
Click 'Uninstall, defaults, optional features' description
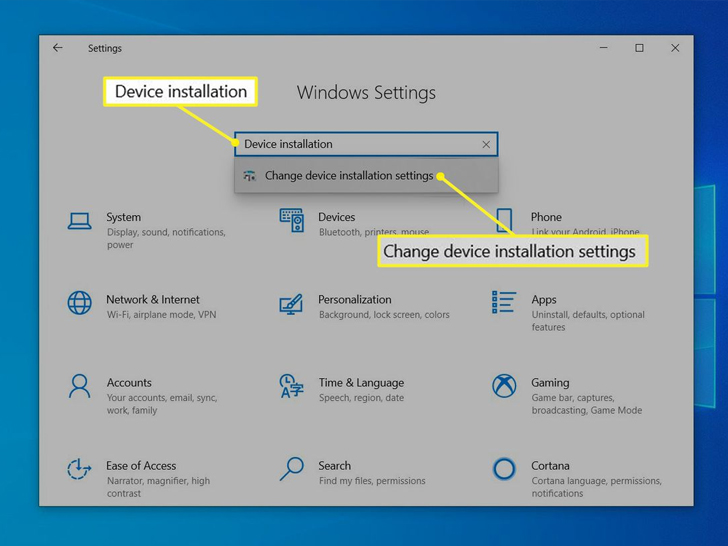588,321
